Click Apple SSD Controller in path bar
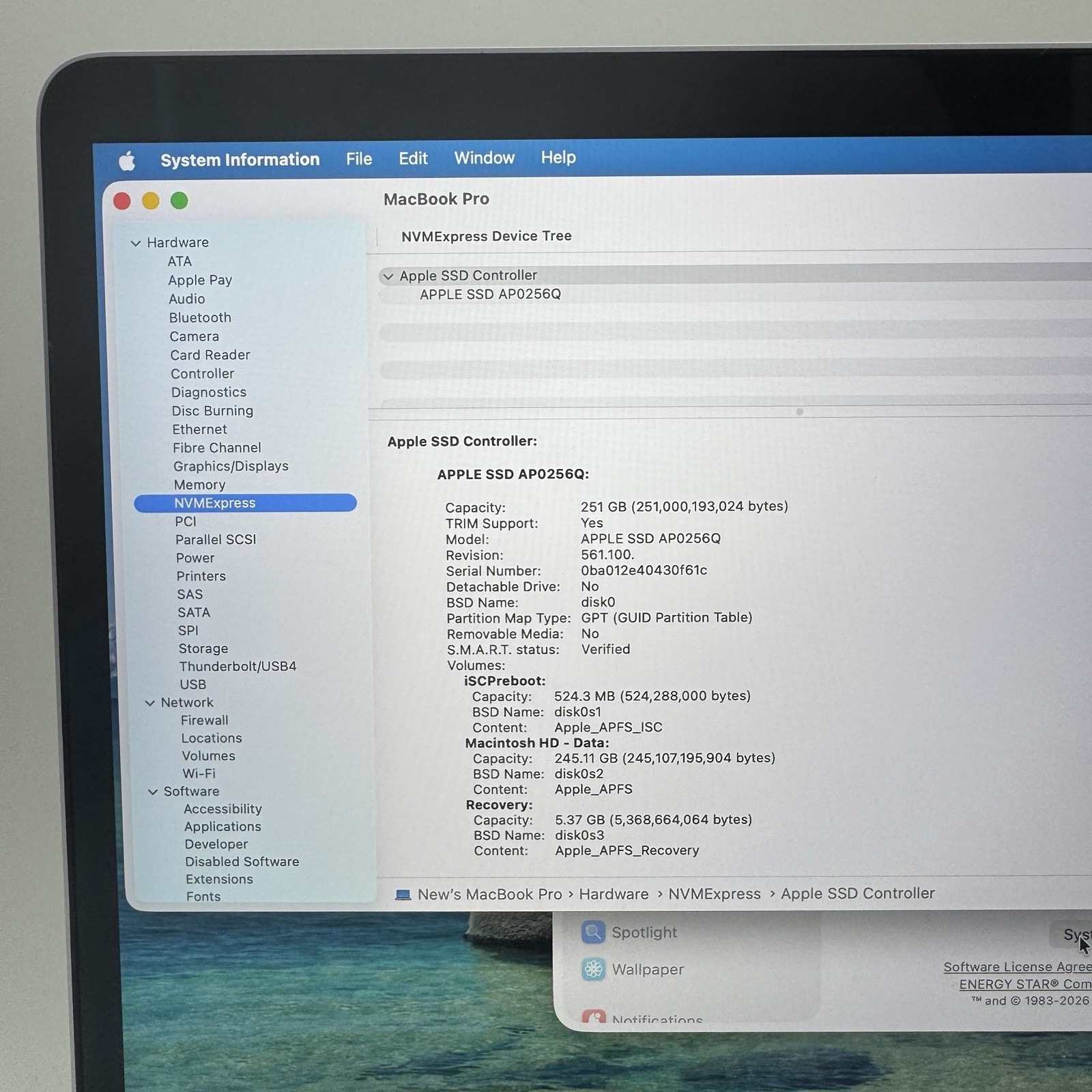Screen dimensions: 1092x1092 click(x=857, y=893)
